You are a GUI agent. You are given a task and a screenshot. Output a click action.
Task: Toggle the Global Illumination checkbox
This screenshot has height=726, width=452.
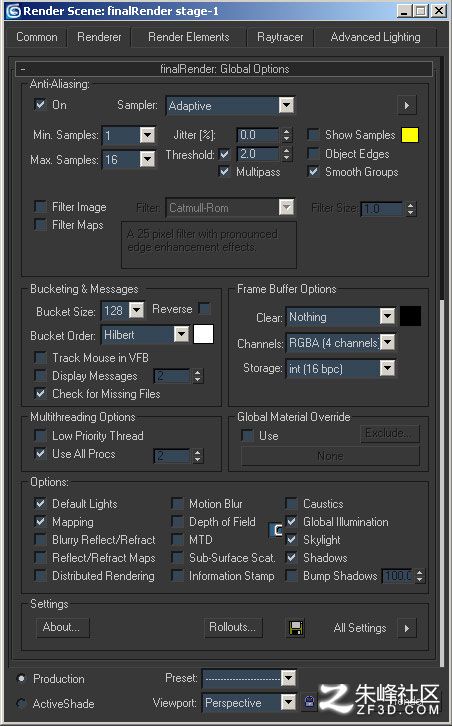(291, 521)
